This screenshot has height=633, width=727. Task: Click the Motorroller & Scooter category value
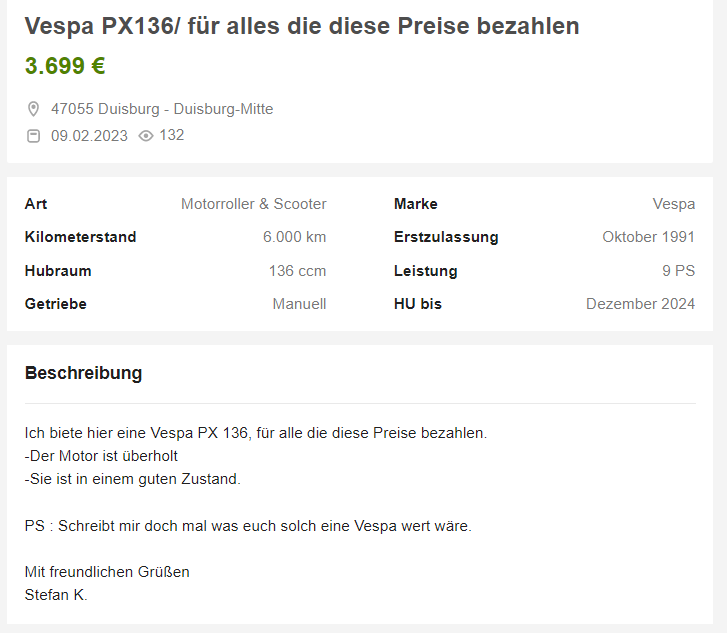coord(253,204)
